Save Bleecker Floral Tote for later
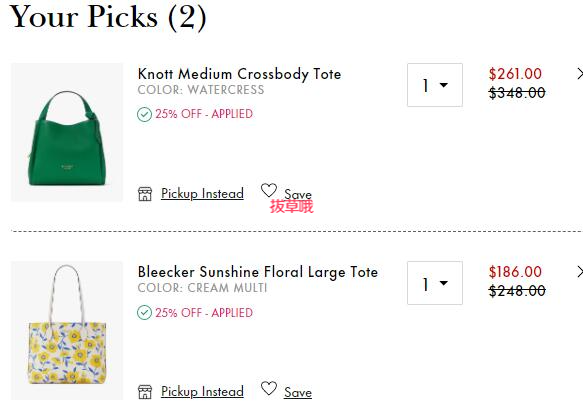 [x=298, y=392]
